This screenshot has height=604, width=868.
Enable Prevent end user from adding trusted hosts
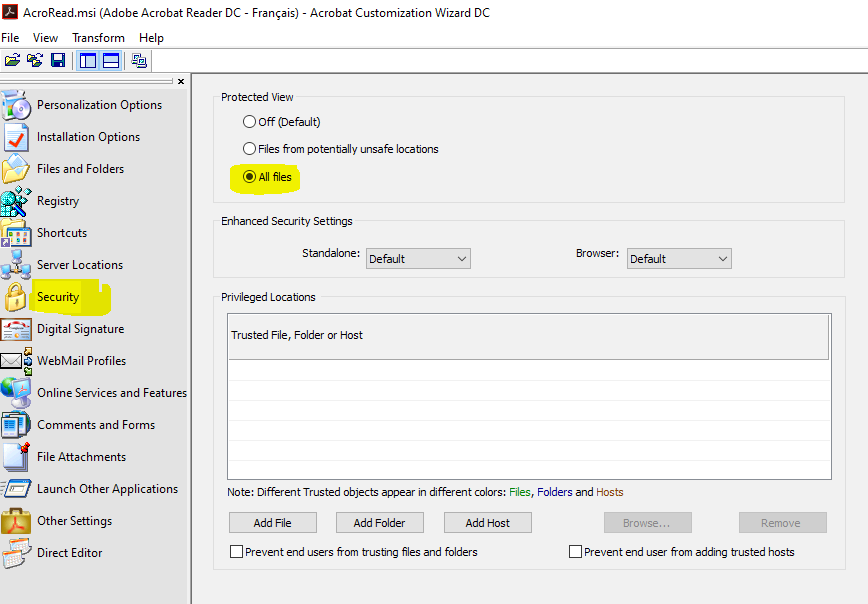tap(575, 552)
